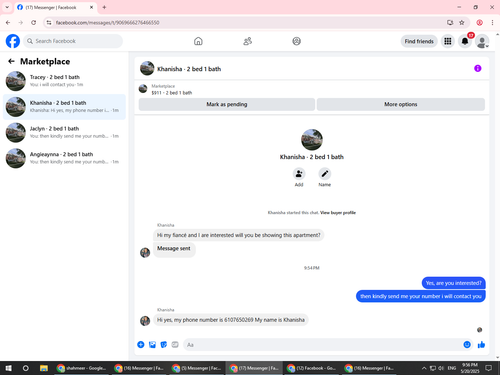Image resolution: width=500 pixels, height=375 pixels.
Task: Reload the page with refresh icon
Action: (x=33, y=22)
